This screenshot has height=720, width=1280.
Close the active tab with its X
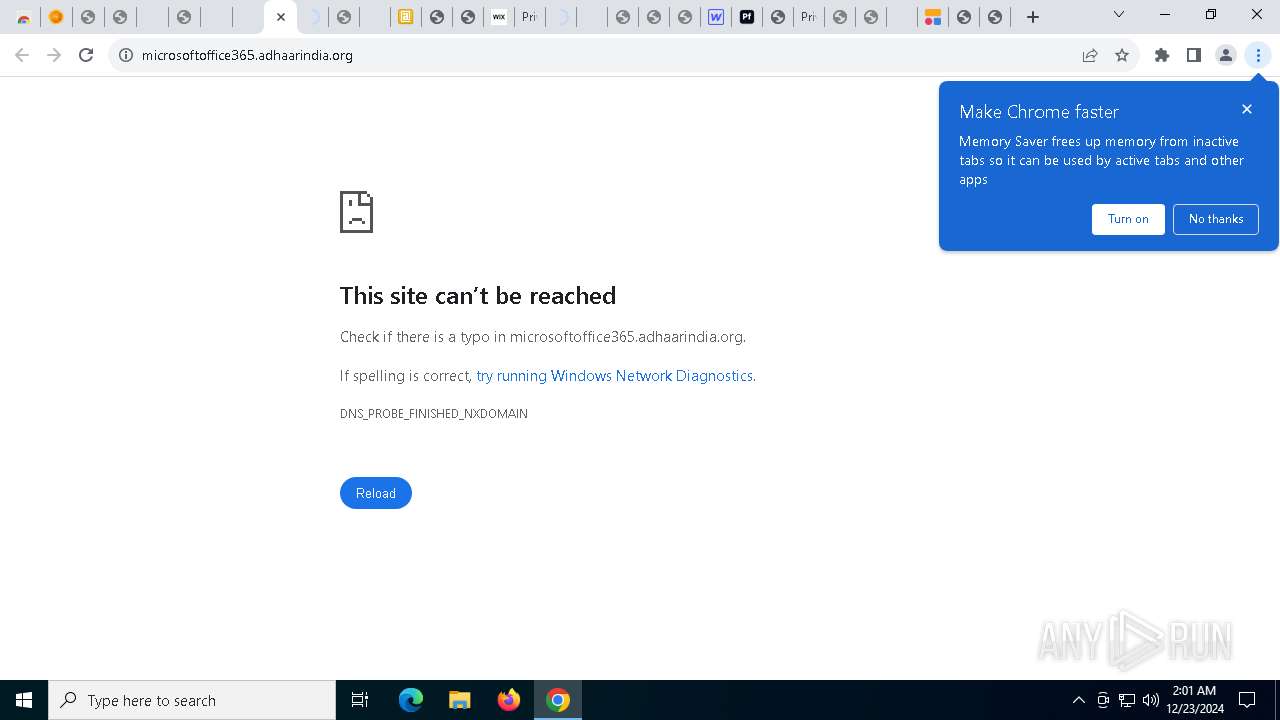click(281, 17)
